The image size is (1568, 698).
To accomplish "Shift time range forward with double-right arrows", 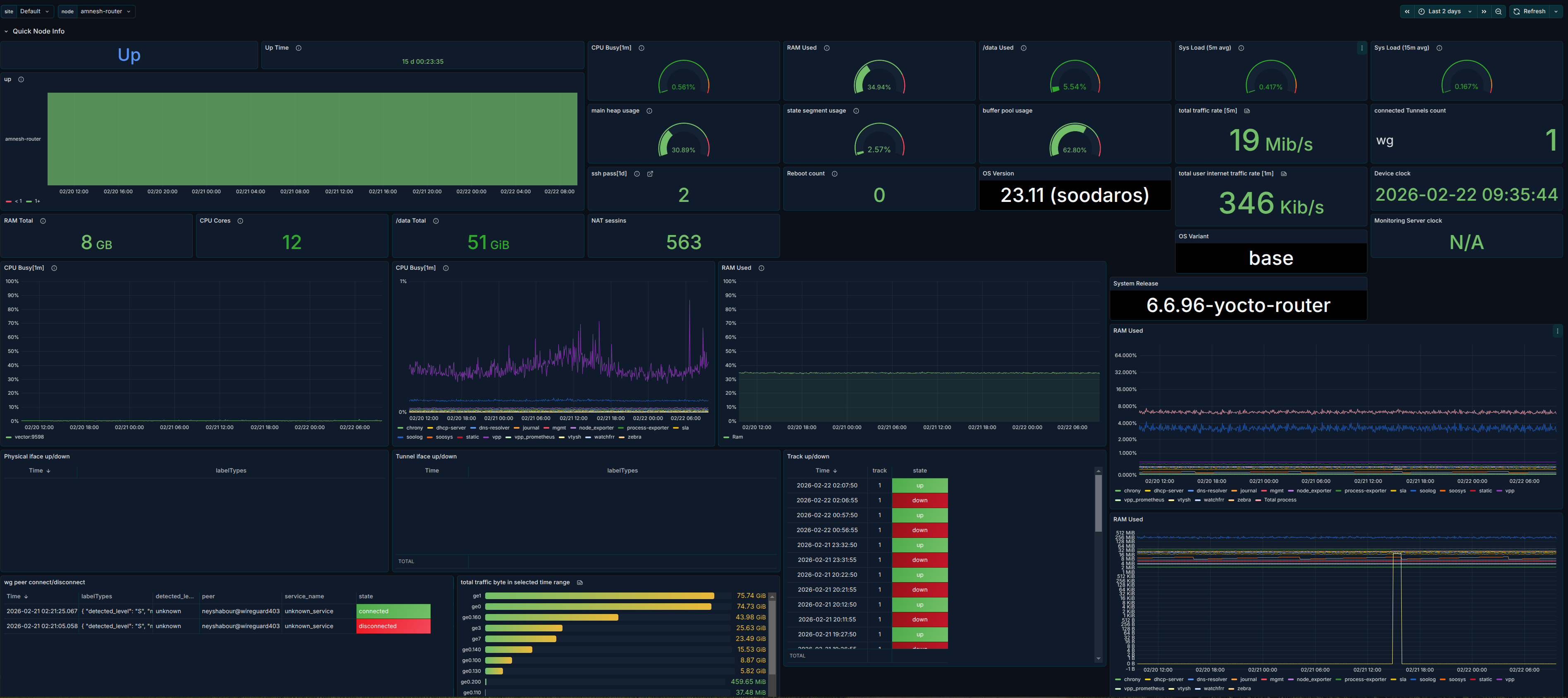I will pos(1484,12).
